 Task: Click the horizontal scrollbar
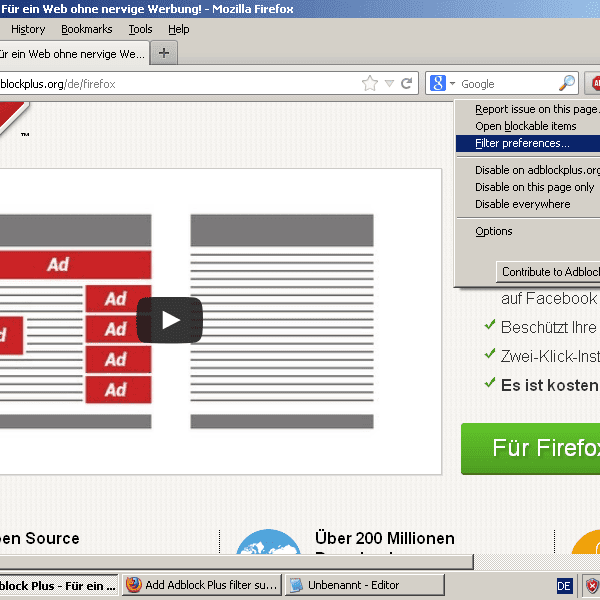pyautogui.click(x=236, y=561)
